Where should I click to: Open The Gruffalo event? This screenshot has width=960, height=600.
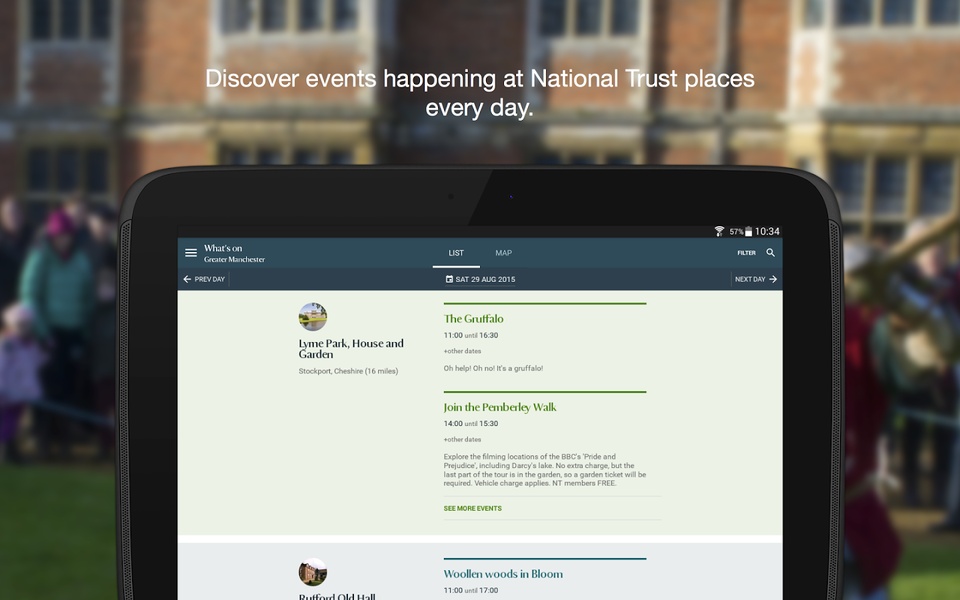click(473, 318)
